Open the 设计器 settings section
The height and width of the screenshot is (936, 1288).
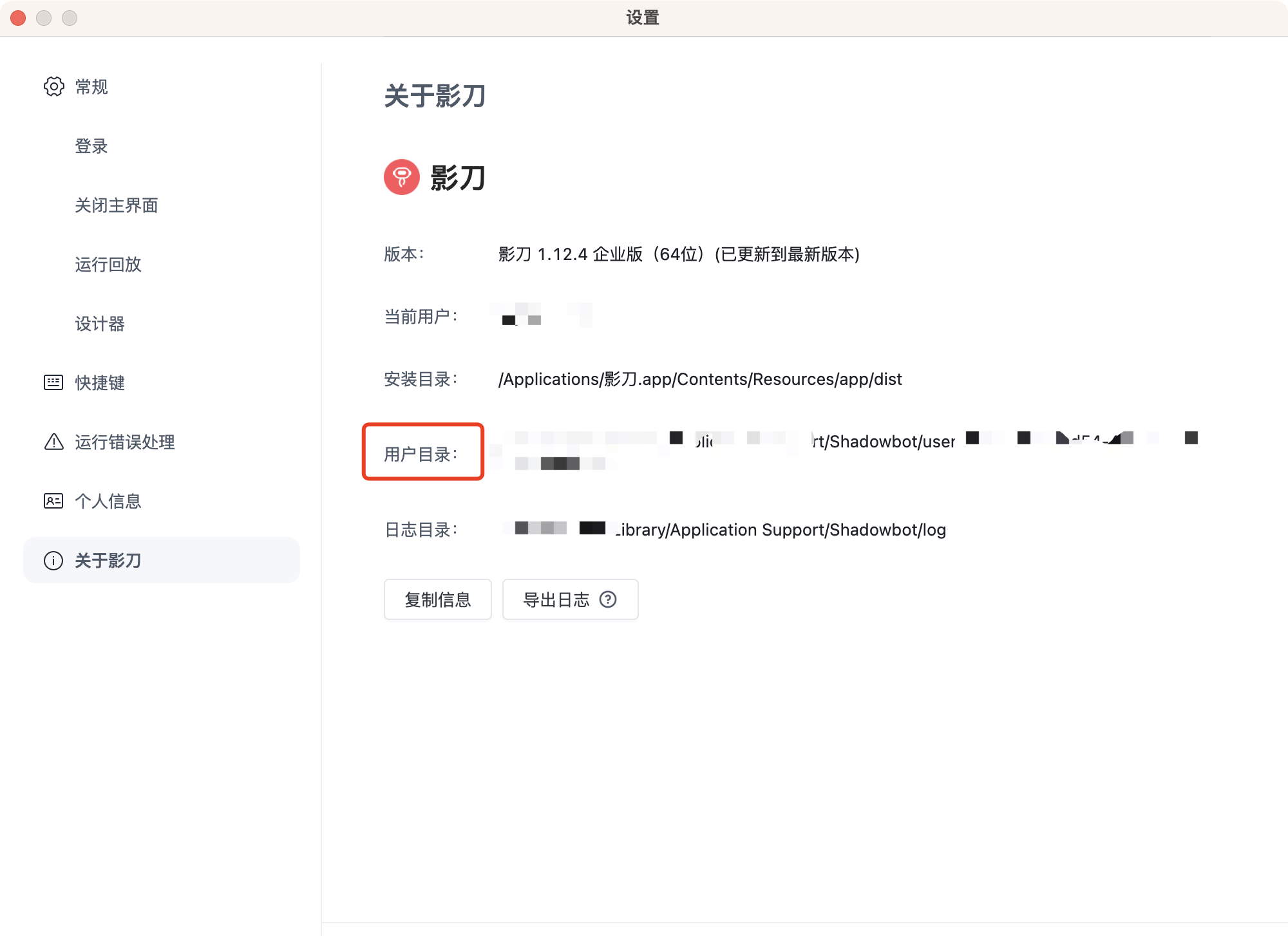(x=100, y=324)
